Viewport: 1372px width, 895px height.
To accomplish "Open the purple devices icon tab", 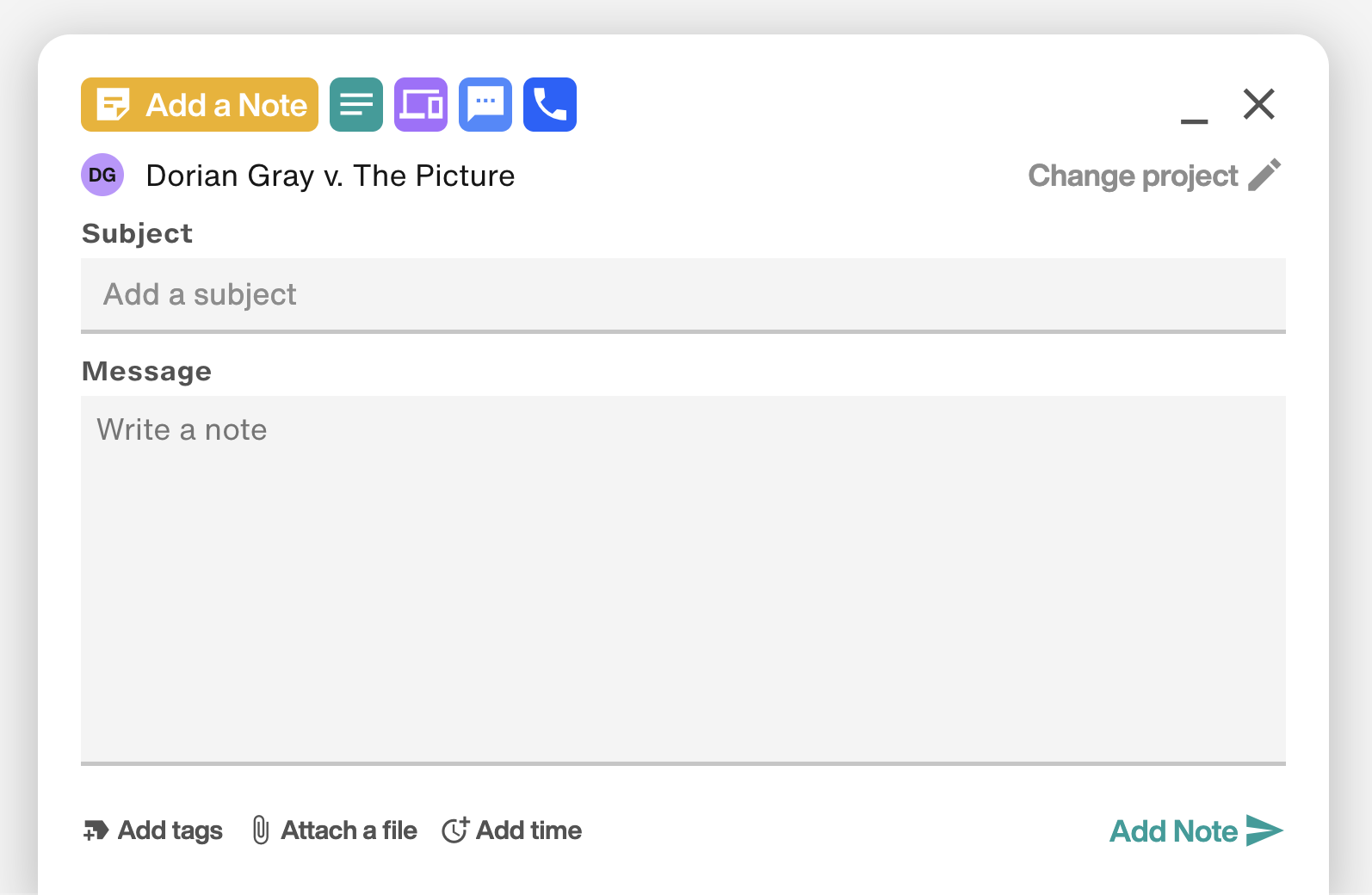I will [421, 105].
